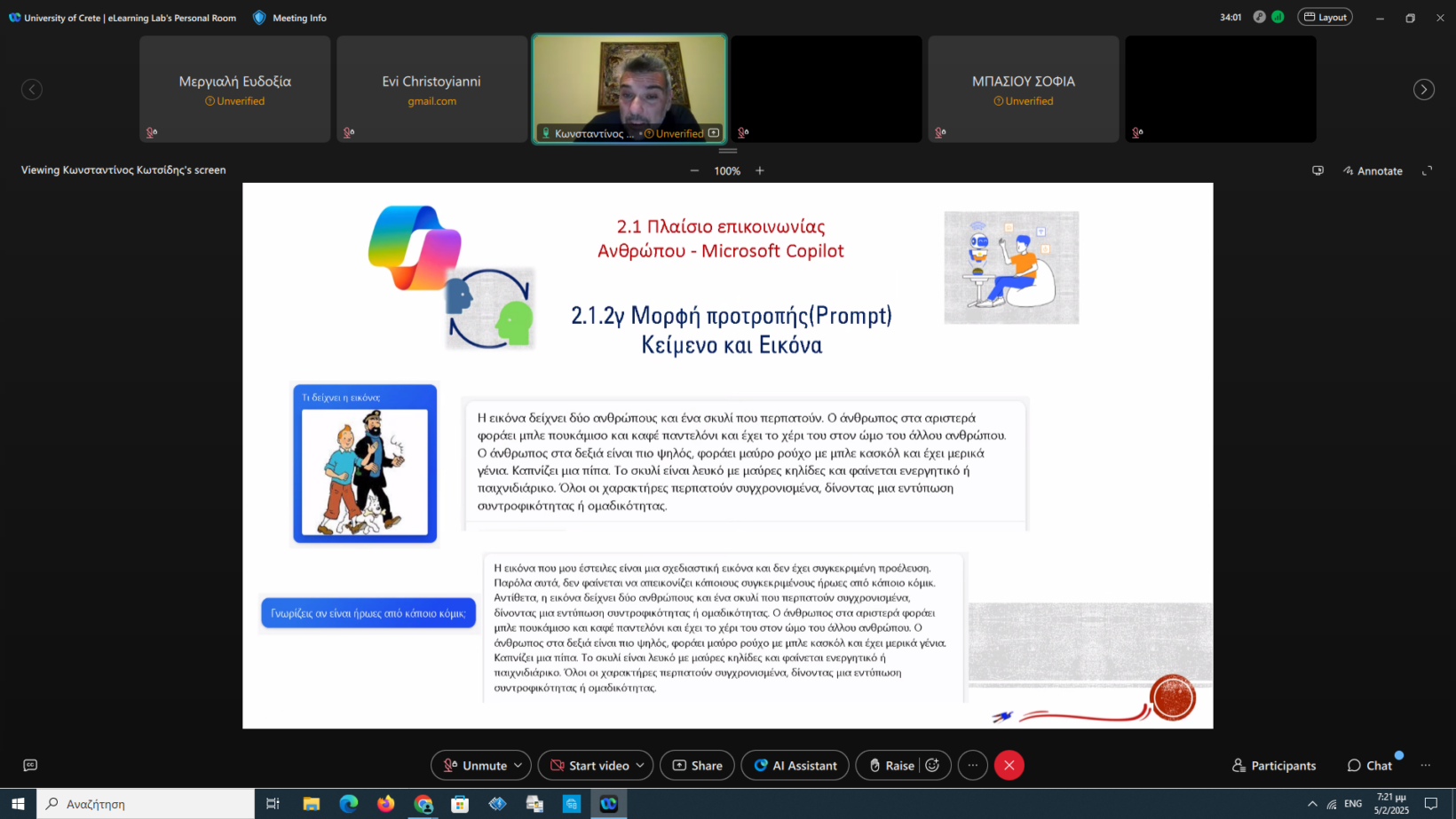Zoom out shared screen with minus
Screen dimensions: 1456x819
[x=694, y=170]
